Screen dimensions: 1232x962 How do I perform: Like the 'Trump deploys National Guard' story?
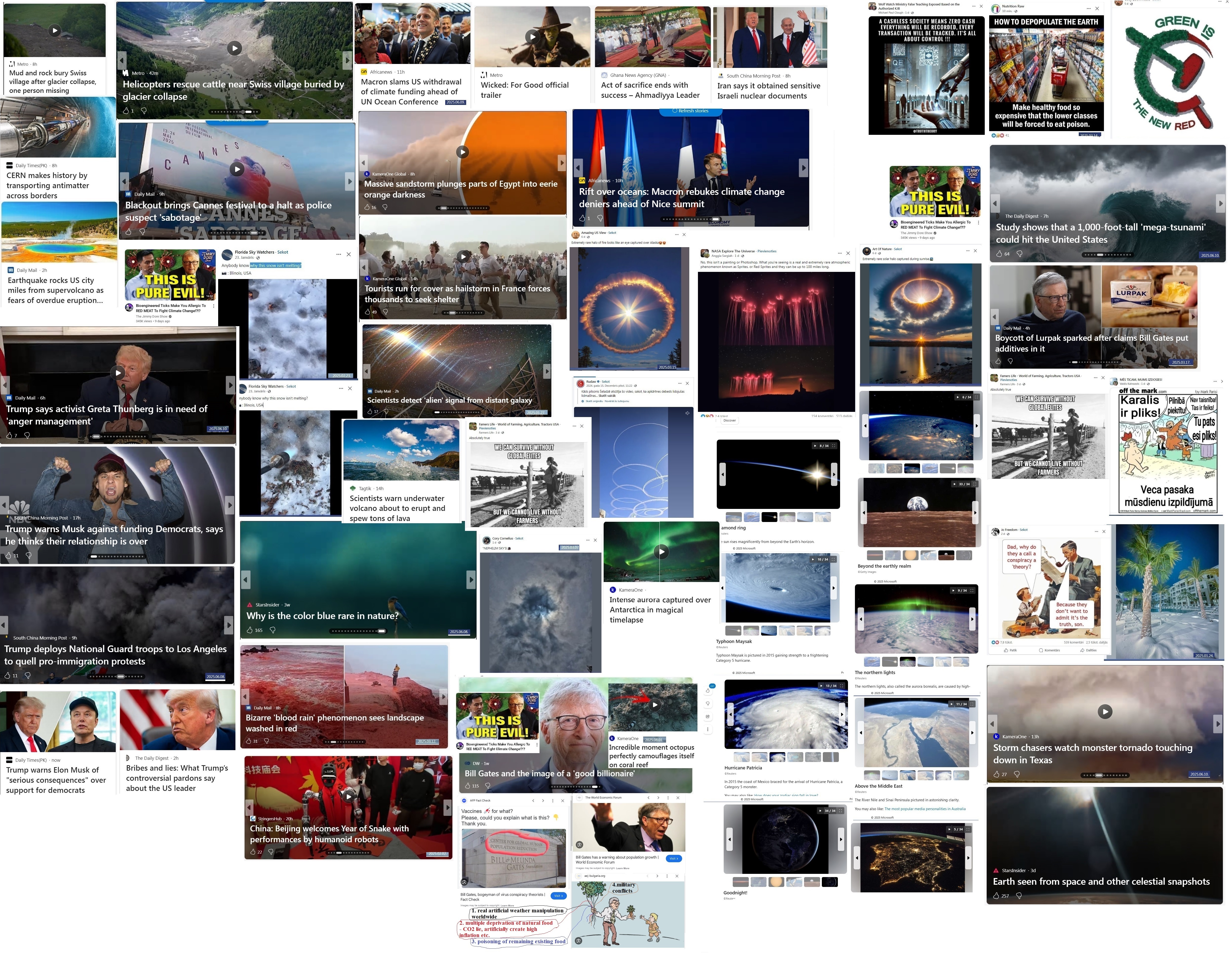(x=7, y=675)
